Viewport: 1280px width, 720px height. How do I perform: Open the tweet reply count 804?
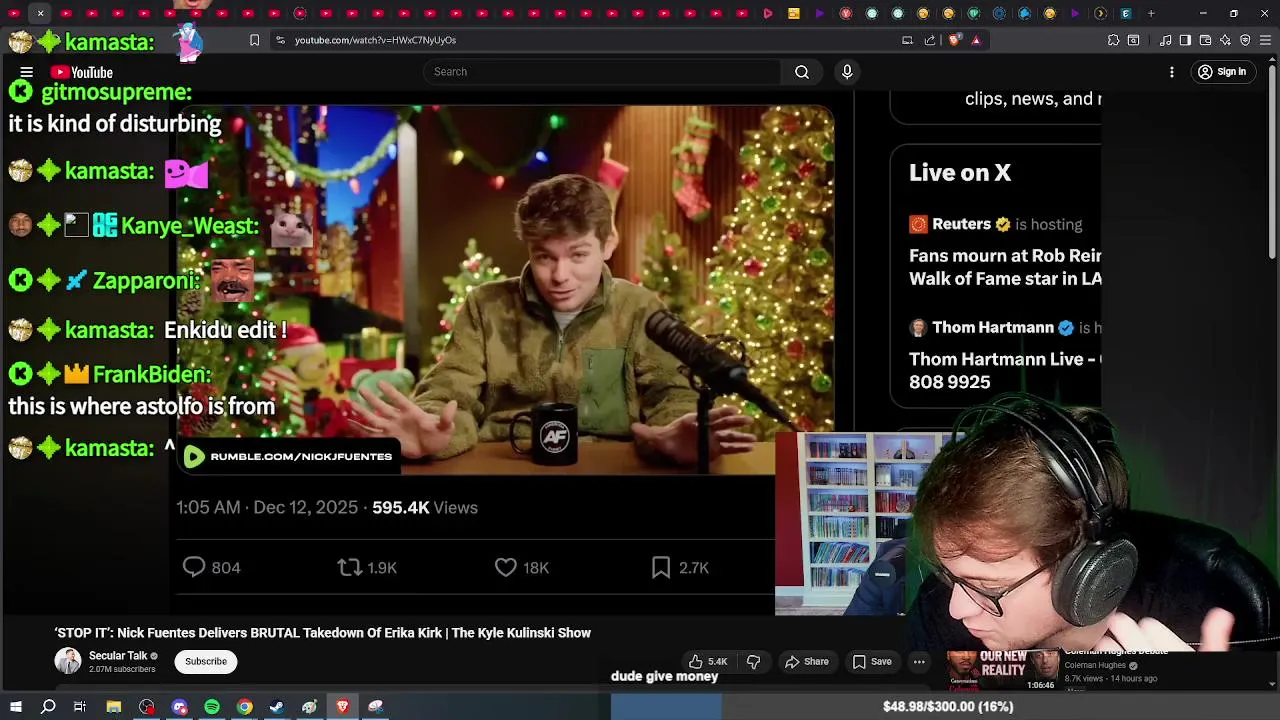click(x=211, y=567)
